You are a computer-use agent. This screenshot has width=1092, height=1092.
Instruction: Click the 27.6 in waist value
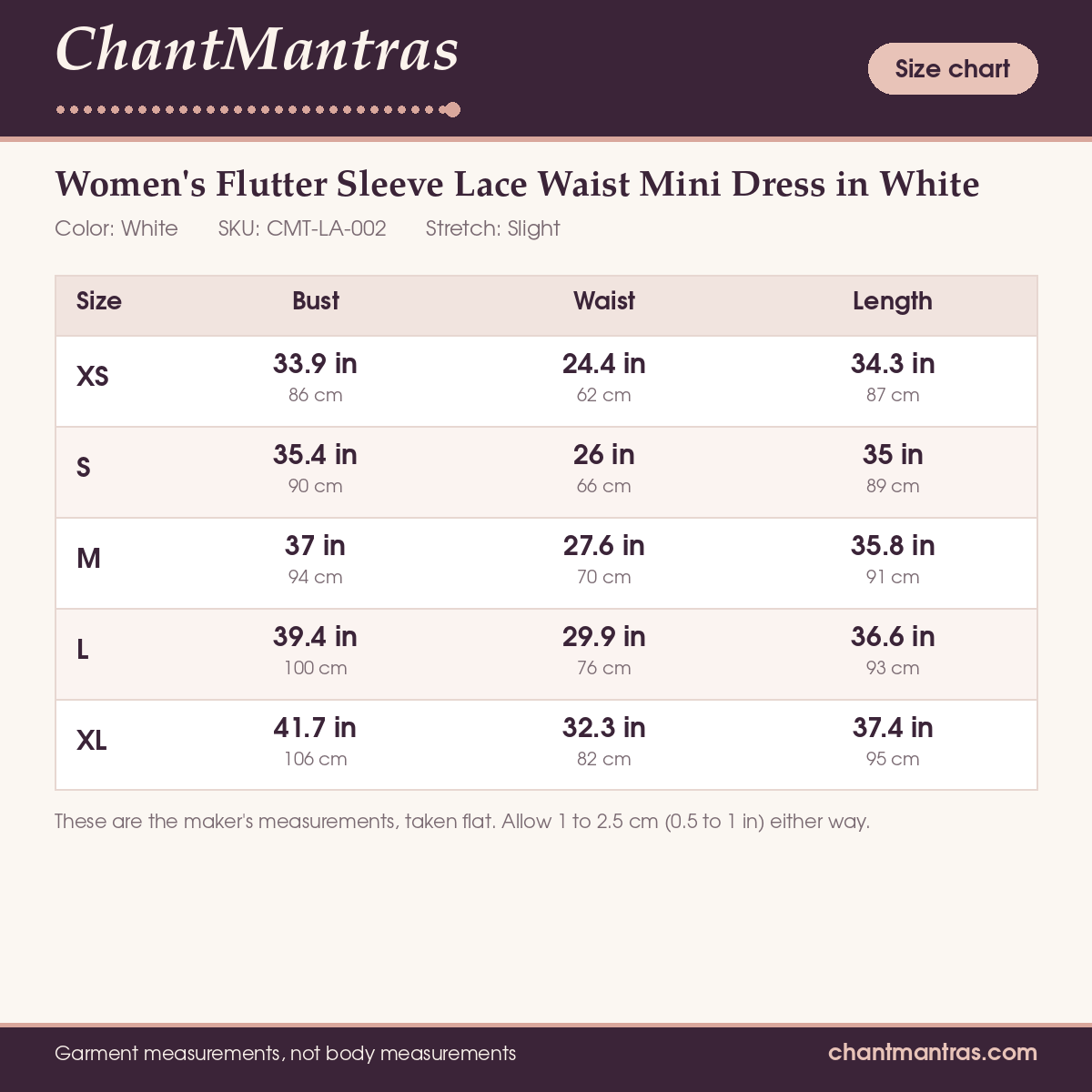604,546
